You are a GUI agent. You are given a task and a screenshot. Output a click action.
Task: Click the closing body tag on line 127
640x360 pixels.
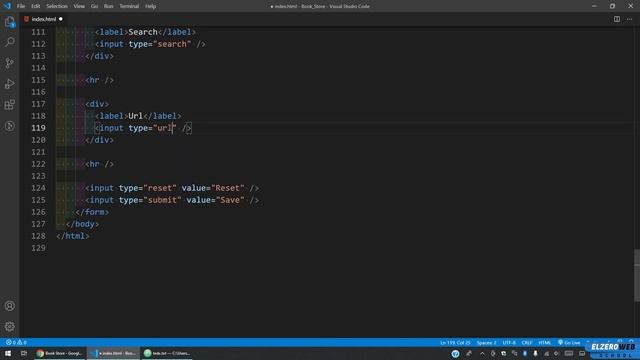[82, 224]
